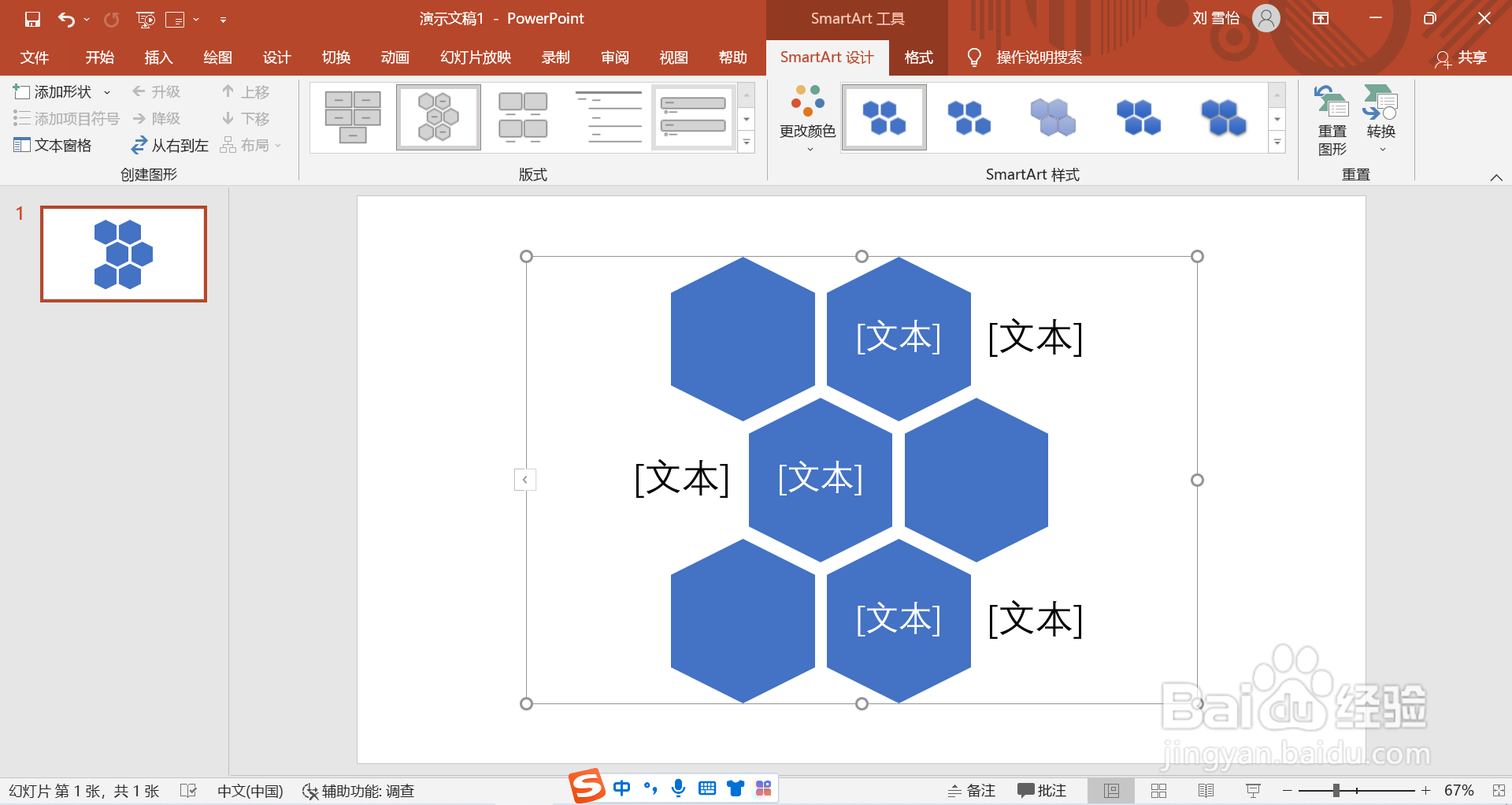Screen dimensions: 1512x805
Task: Click Sogou IME microphone voice input icon
Action: tap(679, 788)
